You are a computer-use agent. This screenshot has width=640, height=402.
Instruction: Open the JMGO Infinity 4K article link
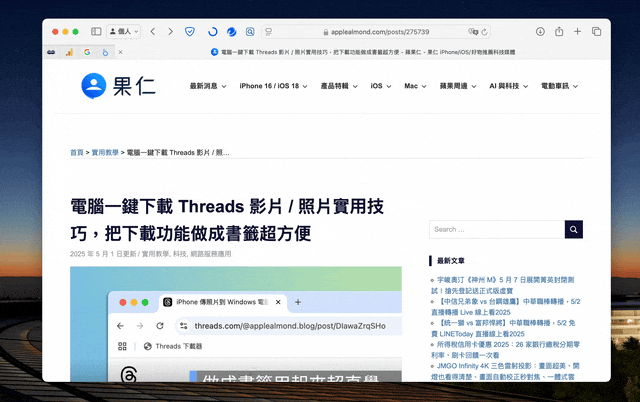point(505,371)
